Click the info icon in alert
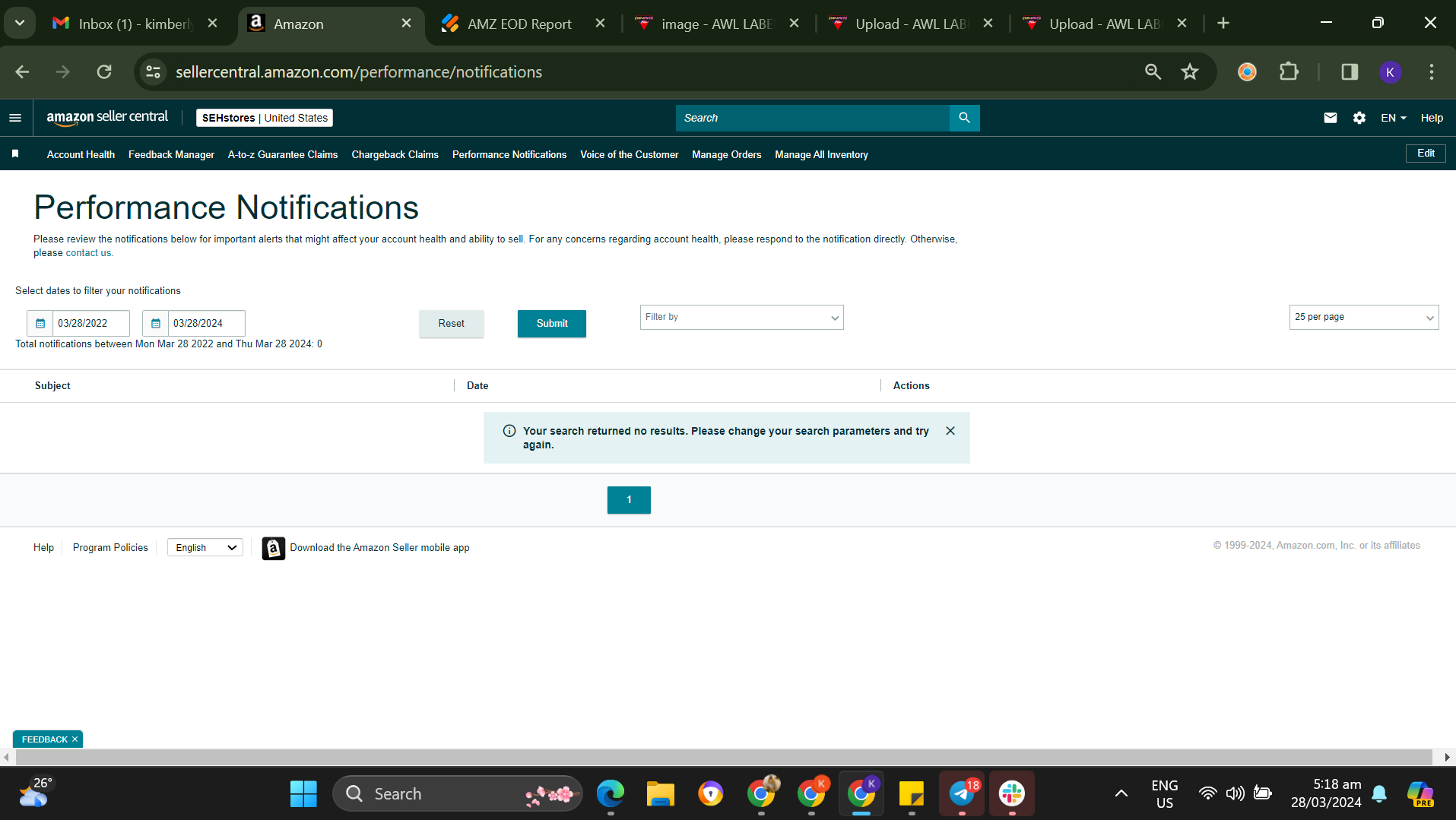The height and width of the screenshot is (820, 1456). 509,431
